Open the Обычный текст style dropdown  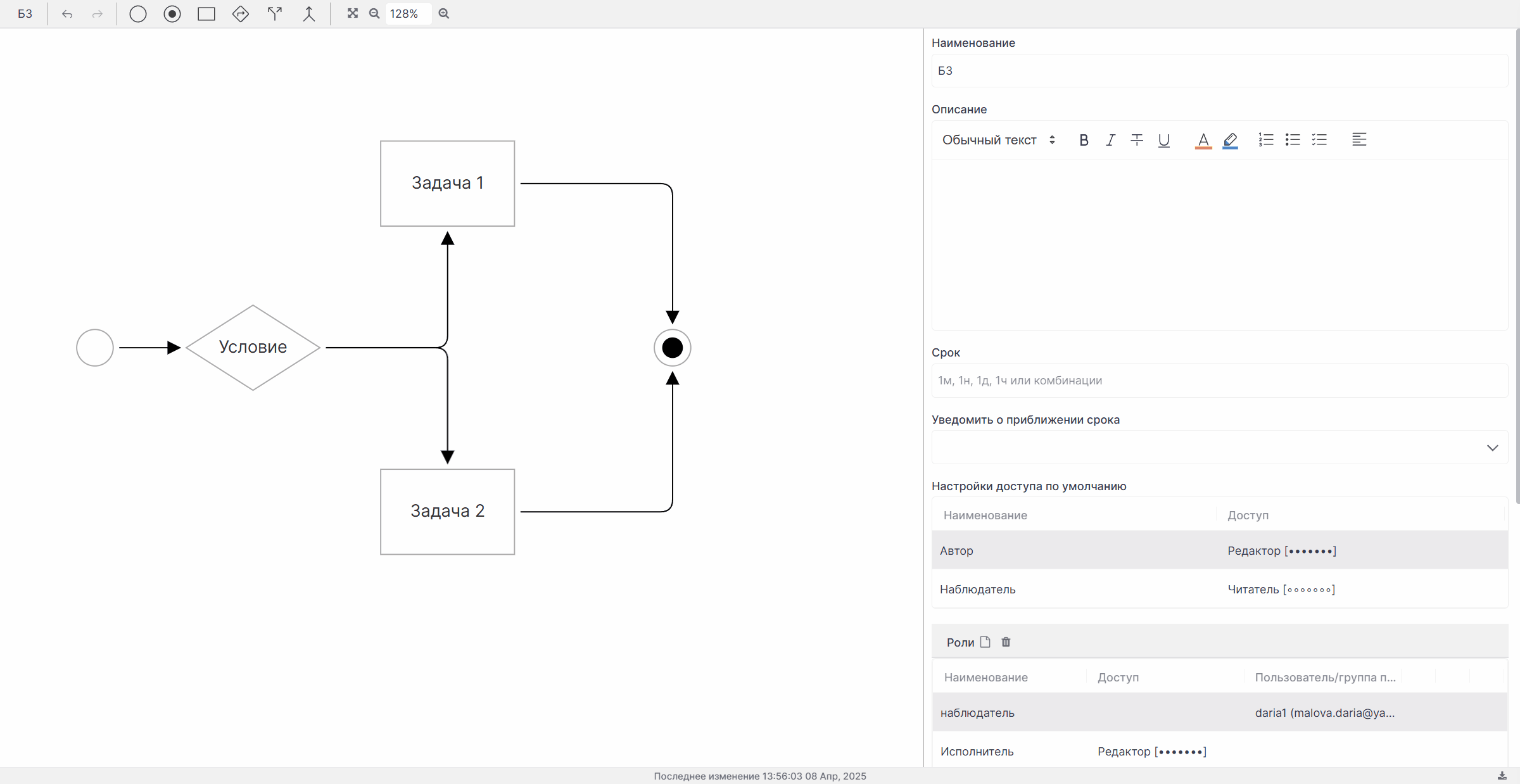[x=999, y=140]
